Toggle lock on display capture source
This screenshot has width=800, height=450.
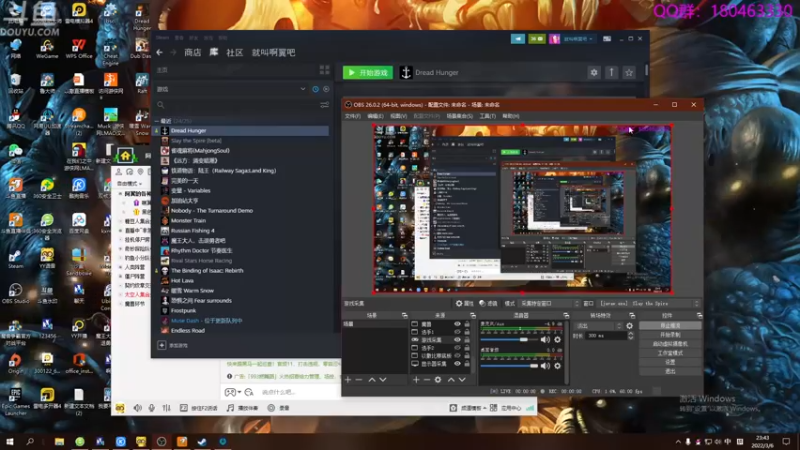click(x=467, y=364)
